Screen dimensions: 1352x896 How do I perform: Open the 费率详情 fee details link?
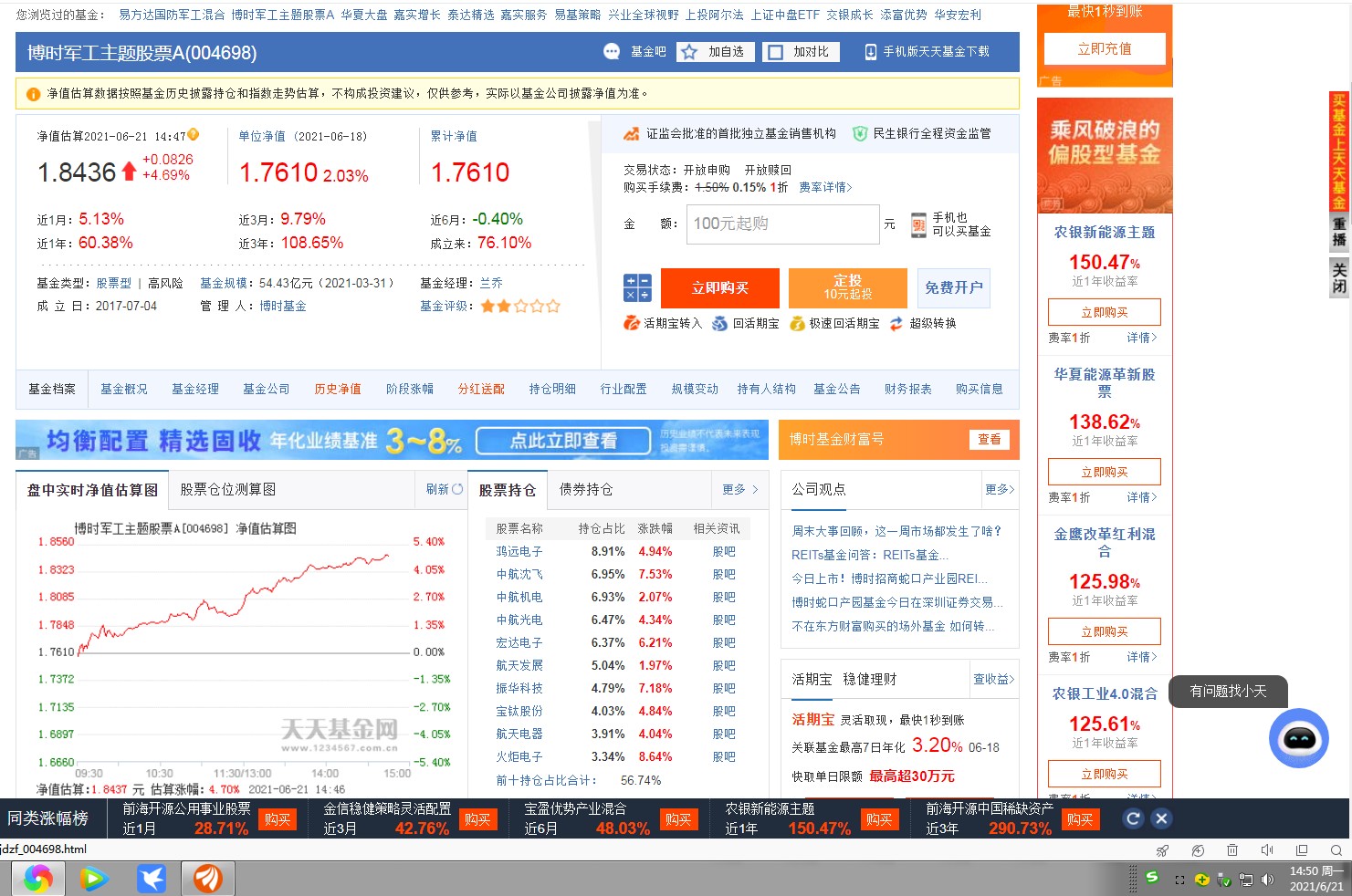coord(825,187)
